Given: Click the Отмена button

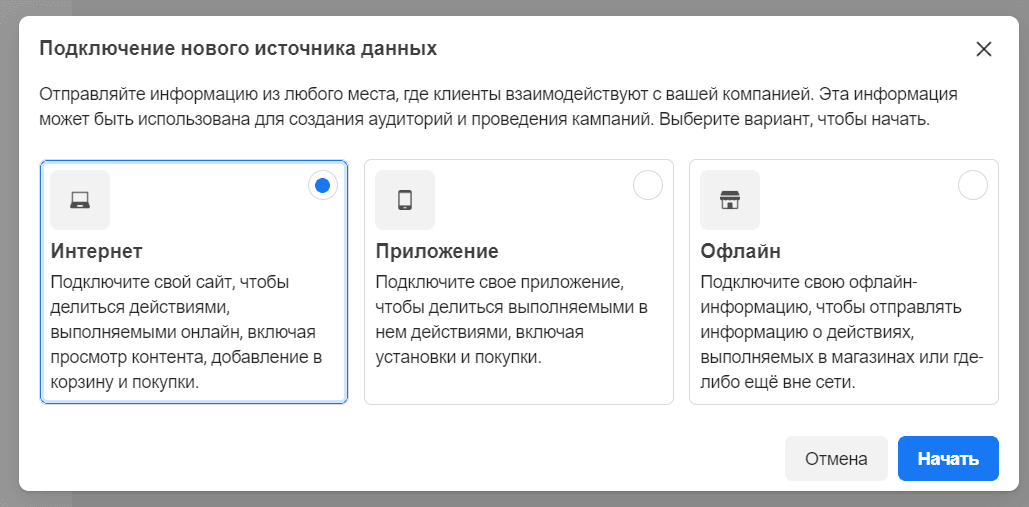Looking at the screenshot, I should coord(836,458).
